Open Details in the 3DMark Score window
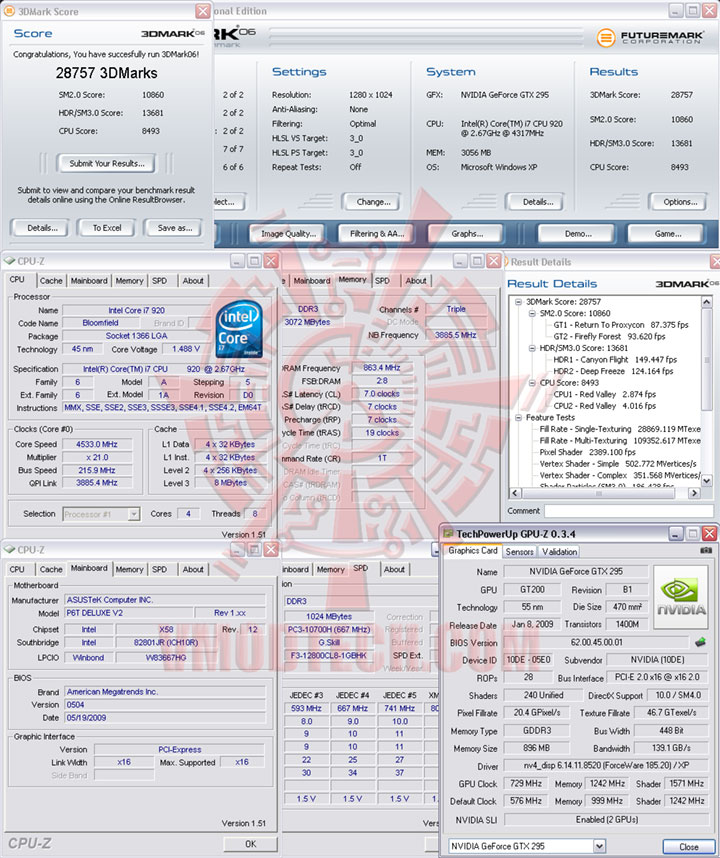This screenshot has width=720, height=858. [x=42, y=228]
